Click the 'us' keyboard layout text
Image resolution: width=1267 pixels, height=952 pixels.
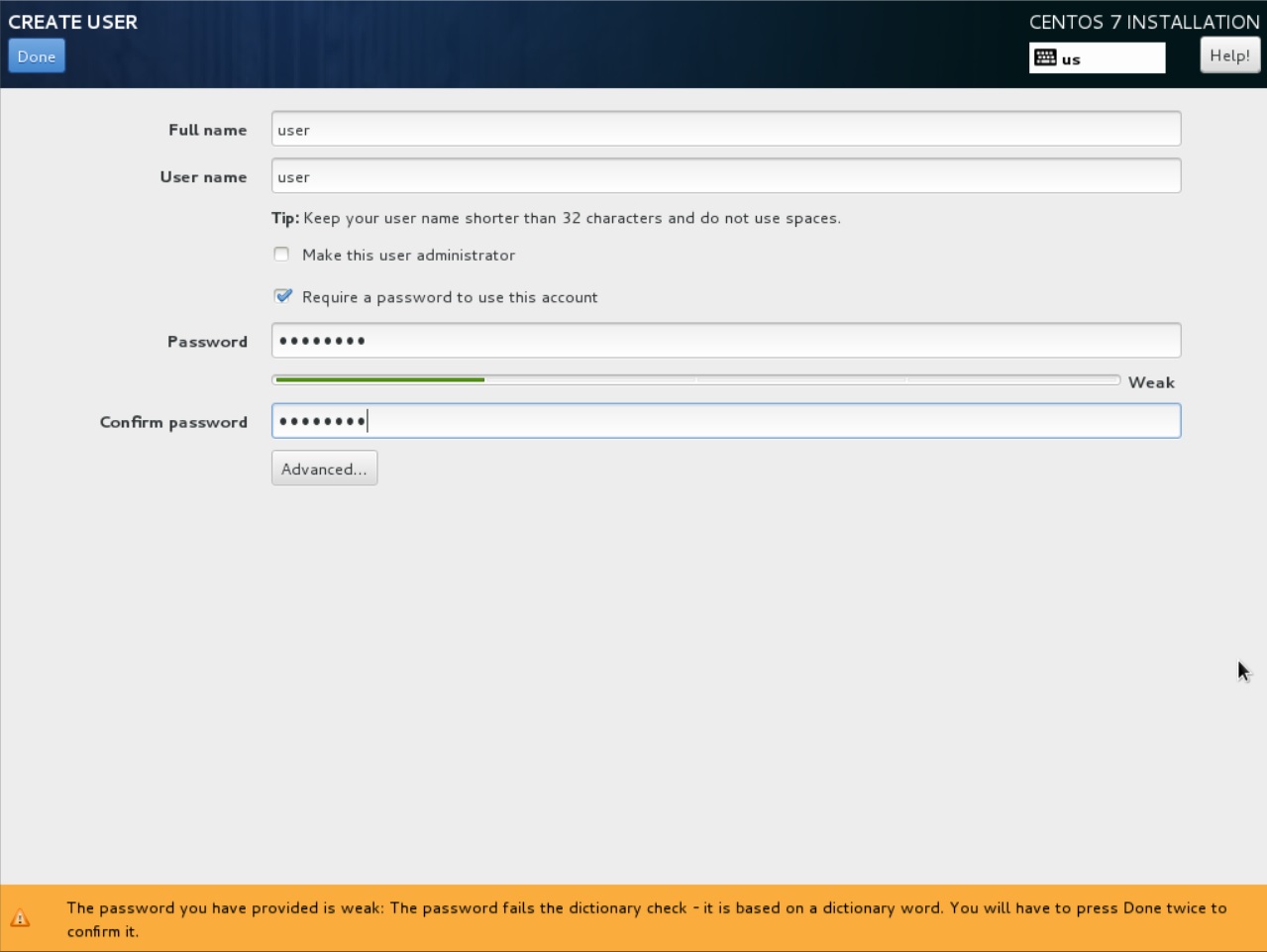click(1071, 59)
